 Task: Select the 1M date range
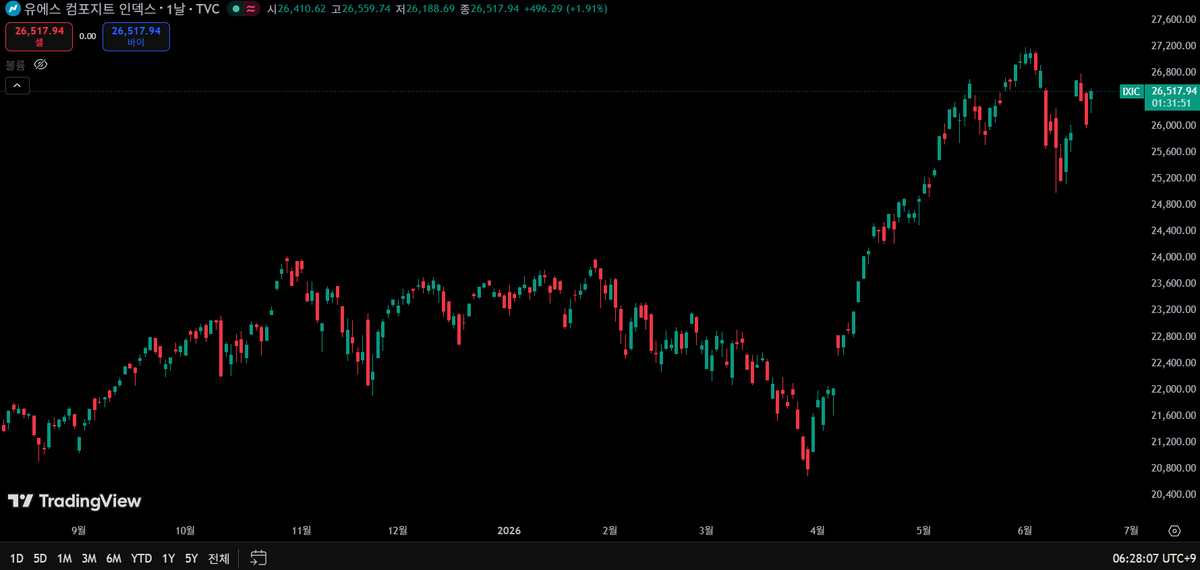(x=64, y=558)
